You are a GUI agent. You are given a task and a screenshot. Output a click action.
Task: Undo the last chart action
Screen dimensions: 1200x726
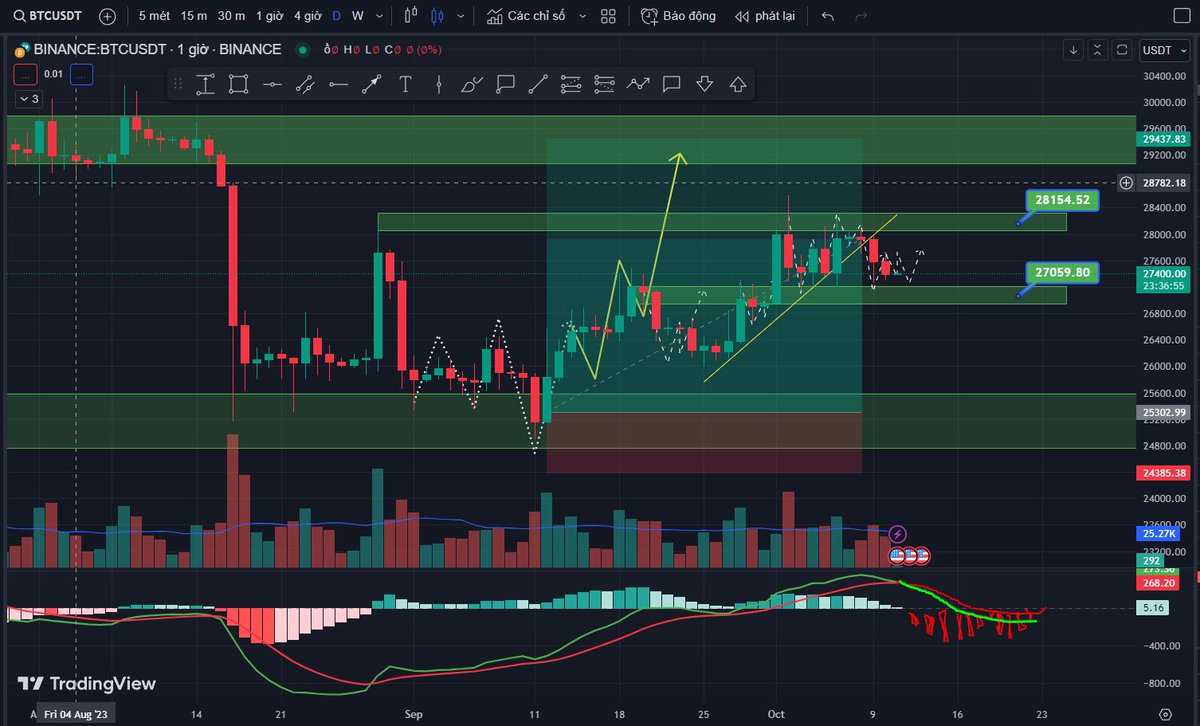coord(827,16)
